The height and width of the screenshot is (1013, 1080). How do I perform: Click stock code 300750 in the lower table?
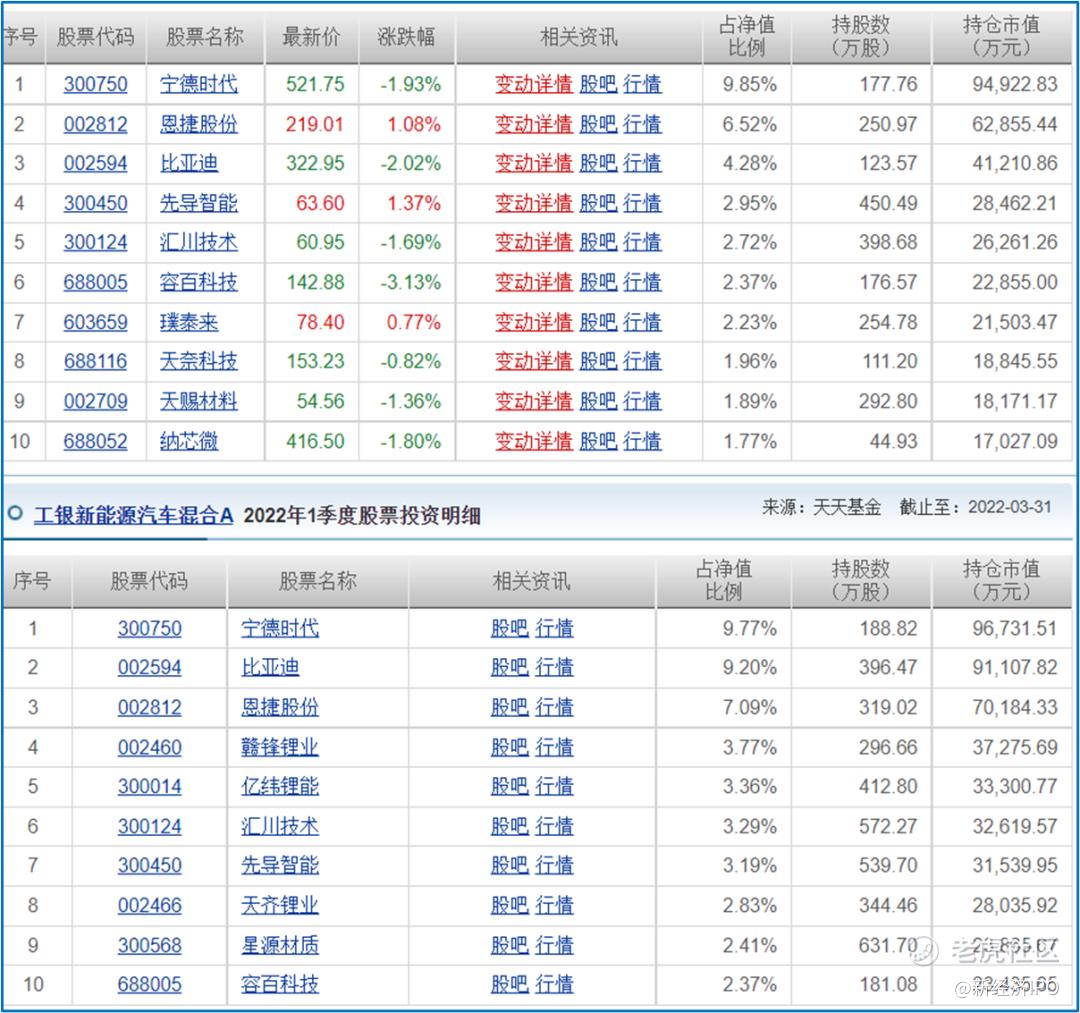click(149, 629)
